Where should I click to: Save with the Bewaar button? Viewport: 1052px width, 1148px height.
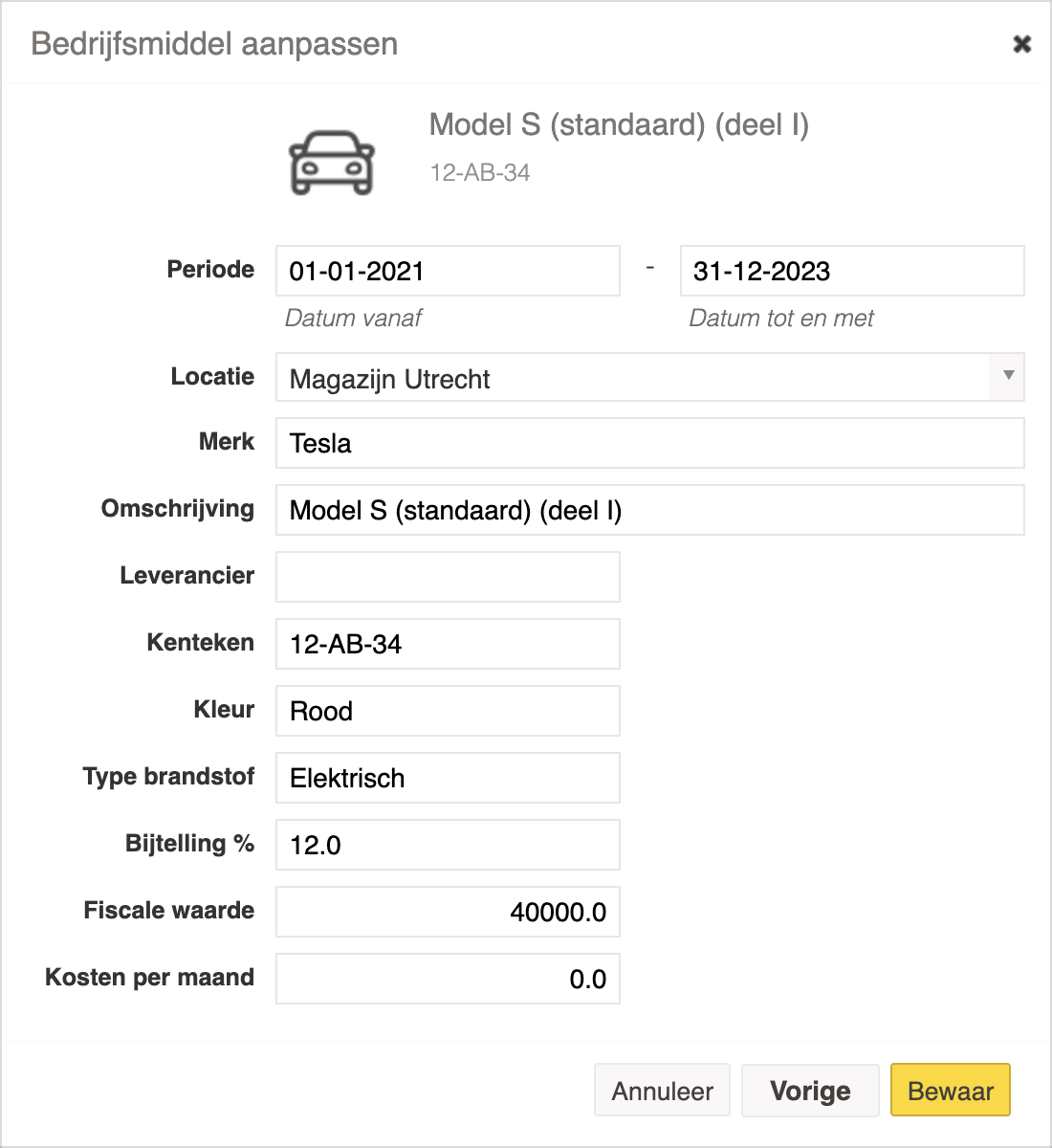(951, 1091)
